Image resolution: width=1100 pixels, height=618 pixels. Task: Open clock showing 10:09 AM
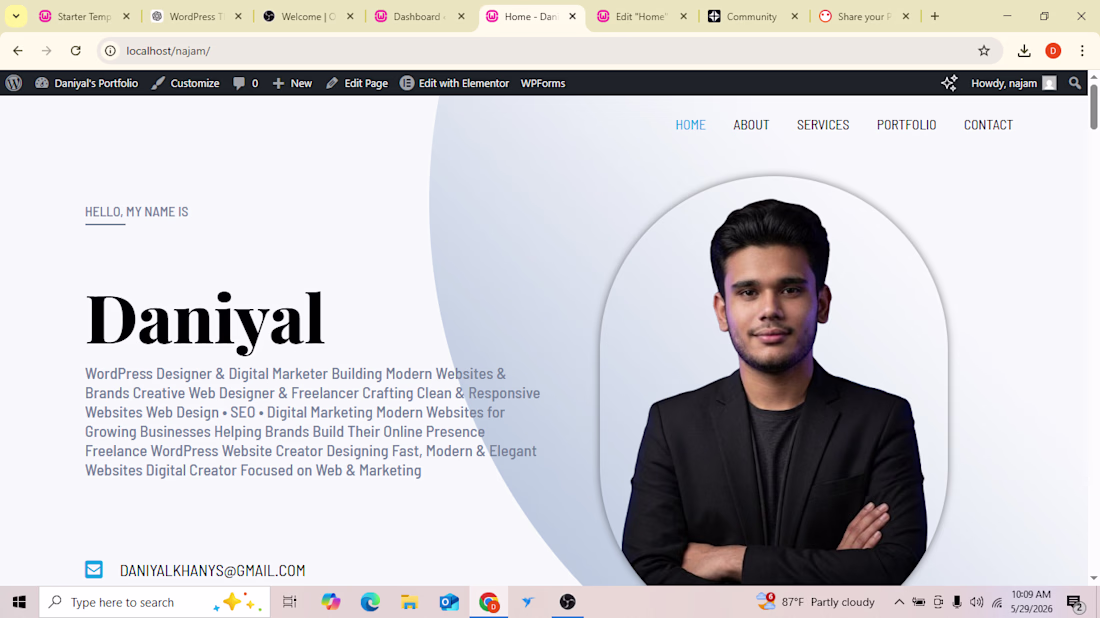[1031, 602]
